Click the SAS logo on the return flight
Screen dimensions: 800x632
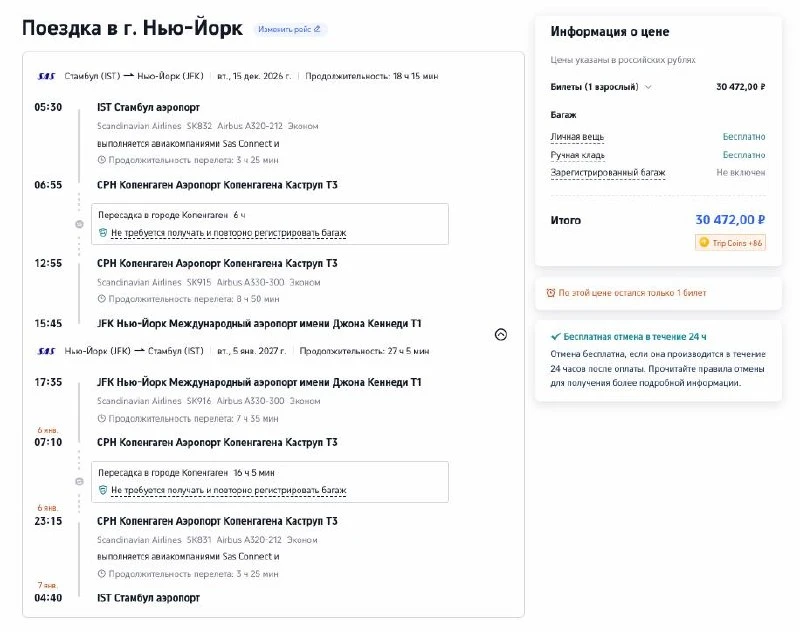pos(46,351)
